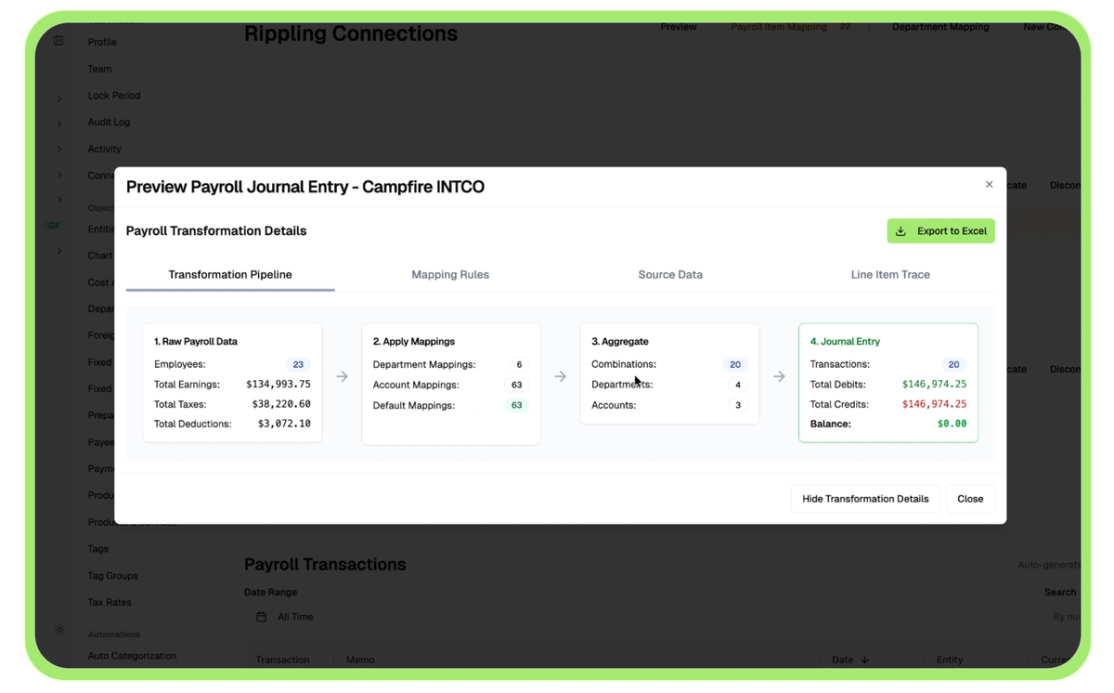Open Tags in the sidebar
Screen dimensions: 1114x693
98,549
